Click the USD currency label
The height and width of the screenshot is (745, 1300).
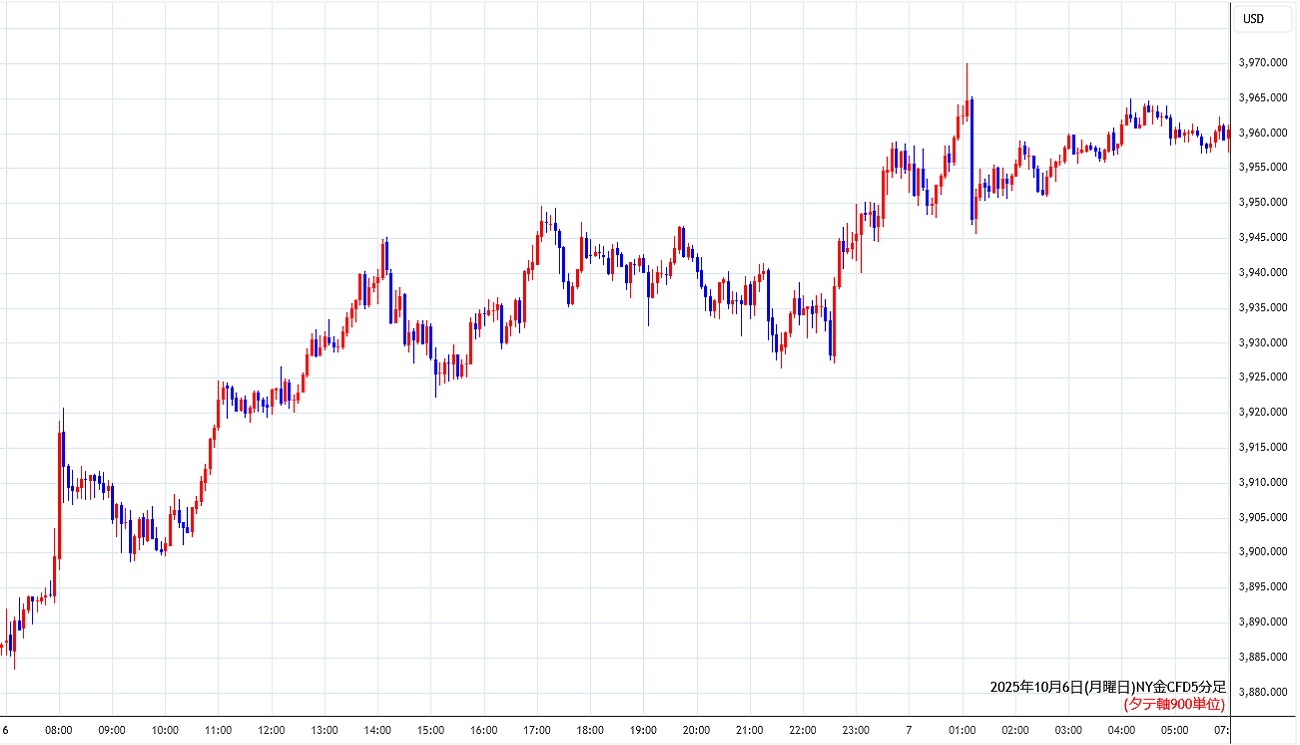click(x=1253, y=19)
